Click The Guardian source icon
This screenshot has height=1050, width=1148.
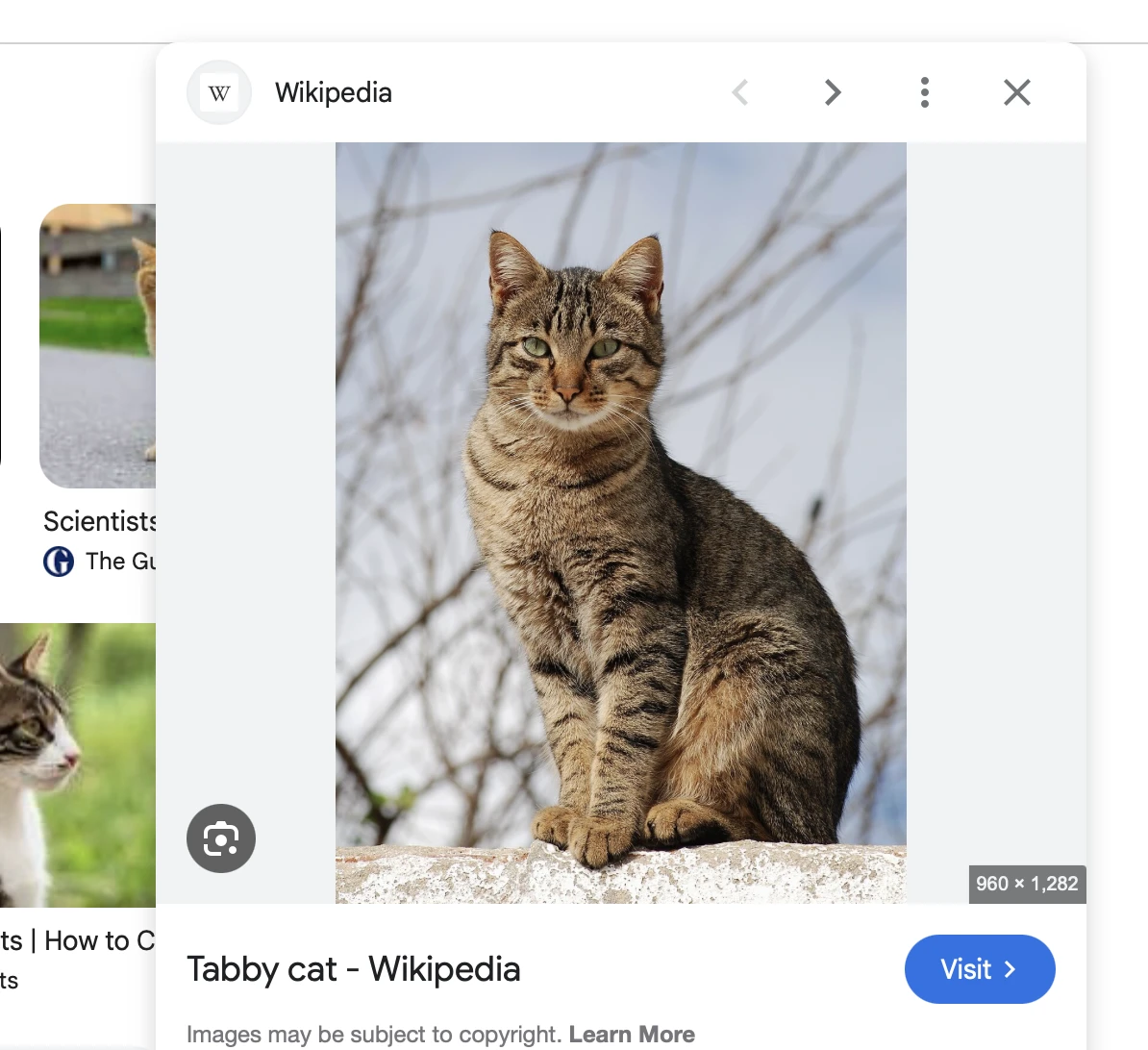click(x=59, y=562)
